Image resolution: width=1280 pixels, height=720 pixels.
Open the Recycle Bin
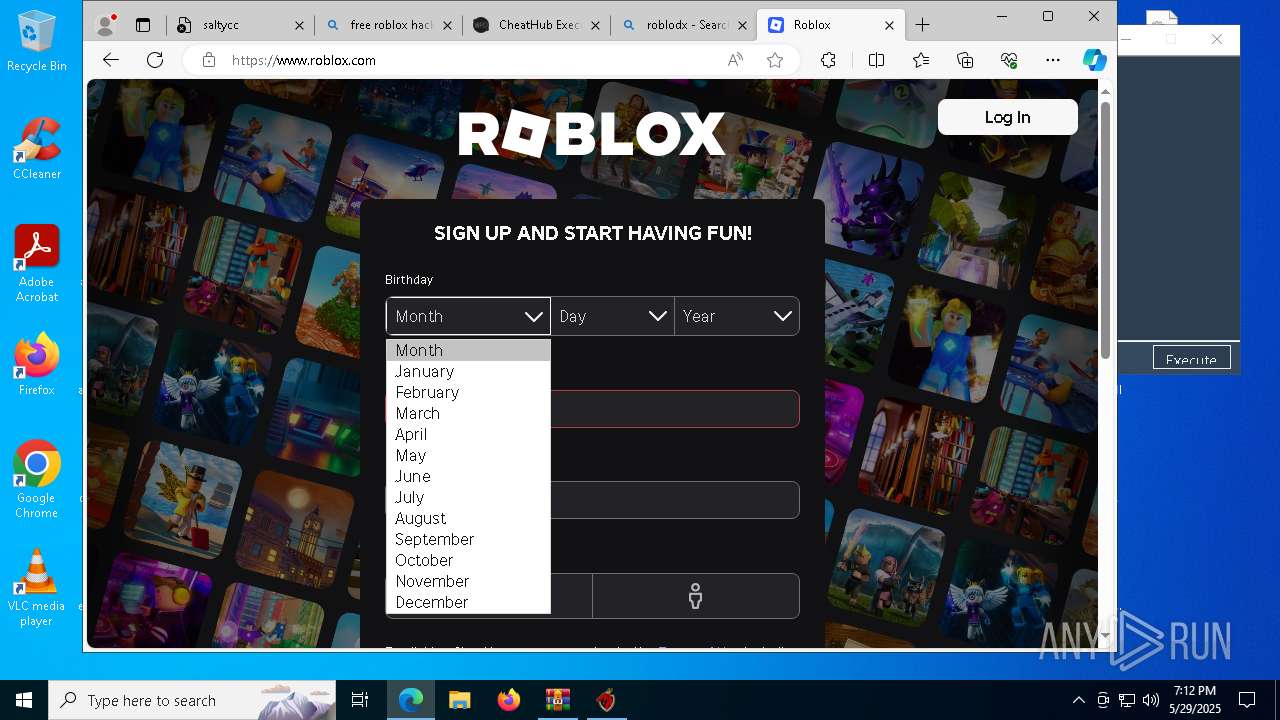(37, 42)
